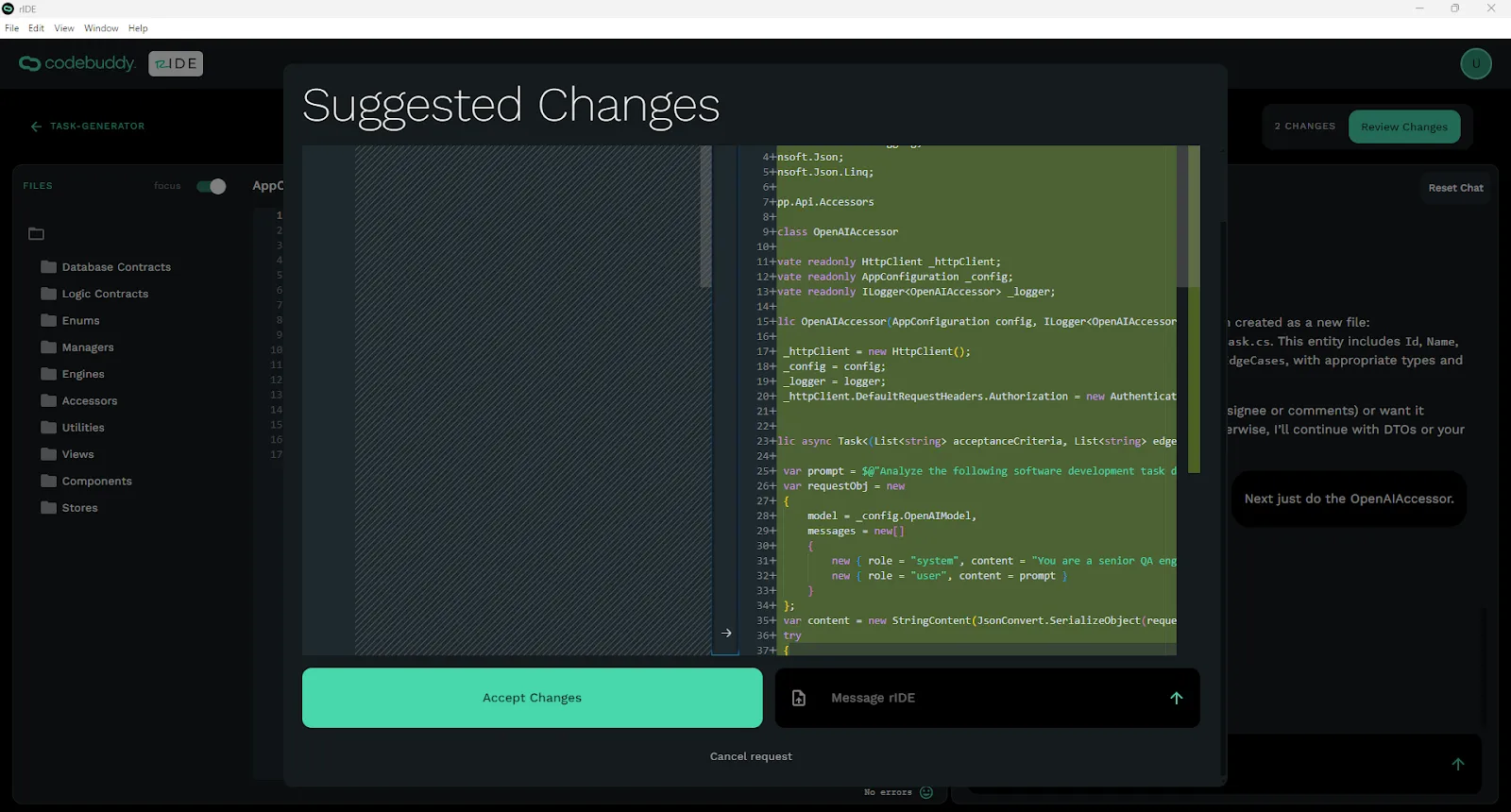Click the rIDE badge in header

pyautogui.click(x=176, y=63)
